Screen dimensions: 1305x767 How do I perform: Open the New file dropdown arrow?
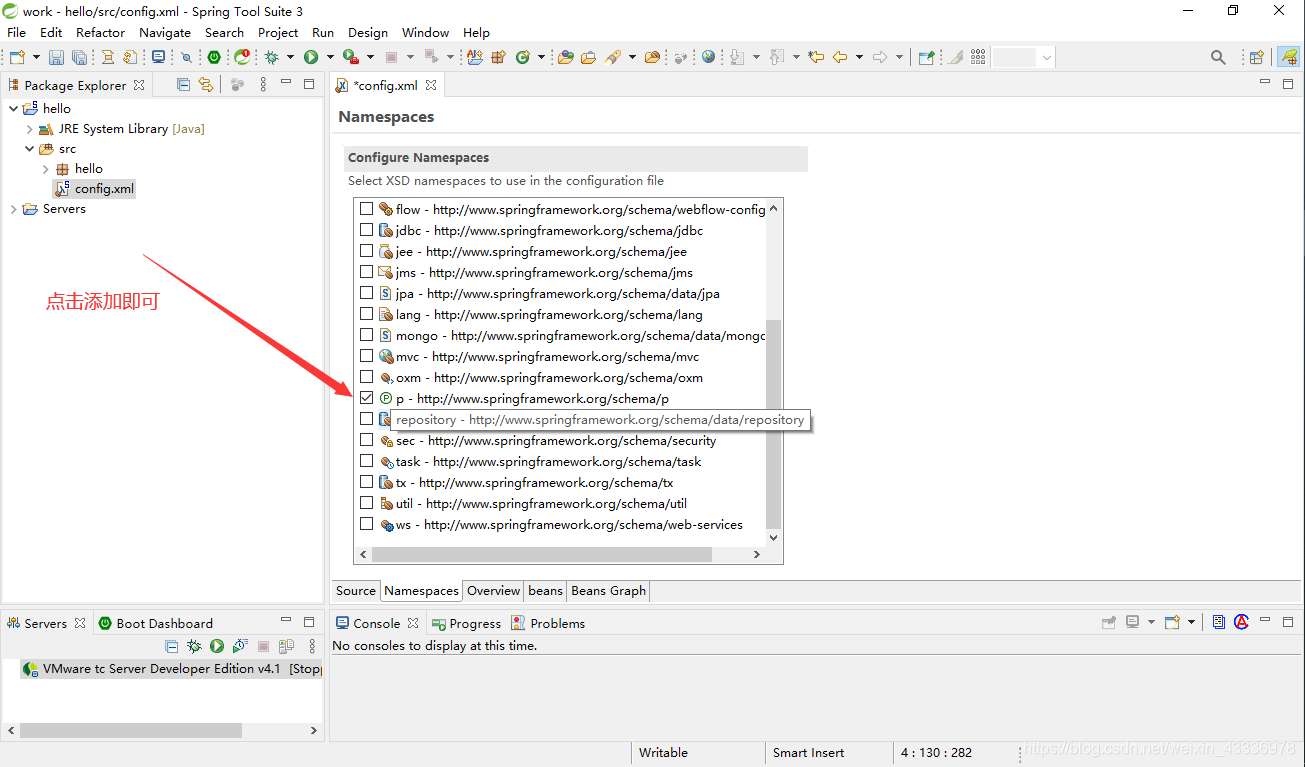coord(37,57)
